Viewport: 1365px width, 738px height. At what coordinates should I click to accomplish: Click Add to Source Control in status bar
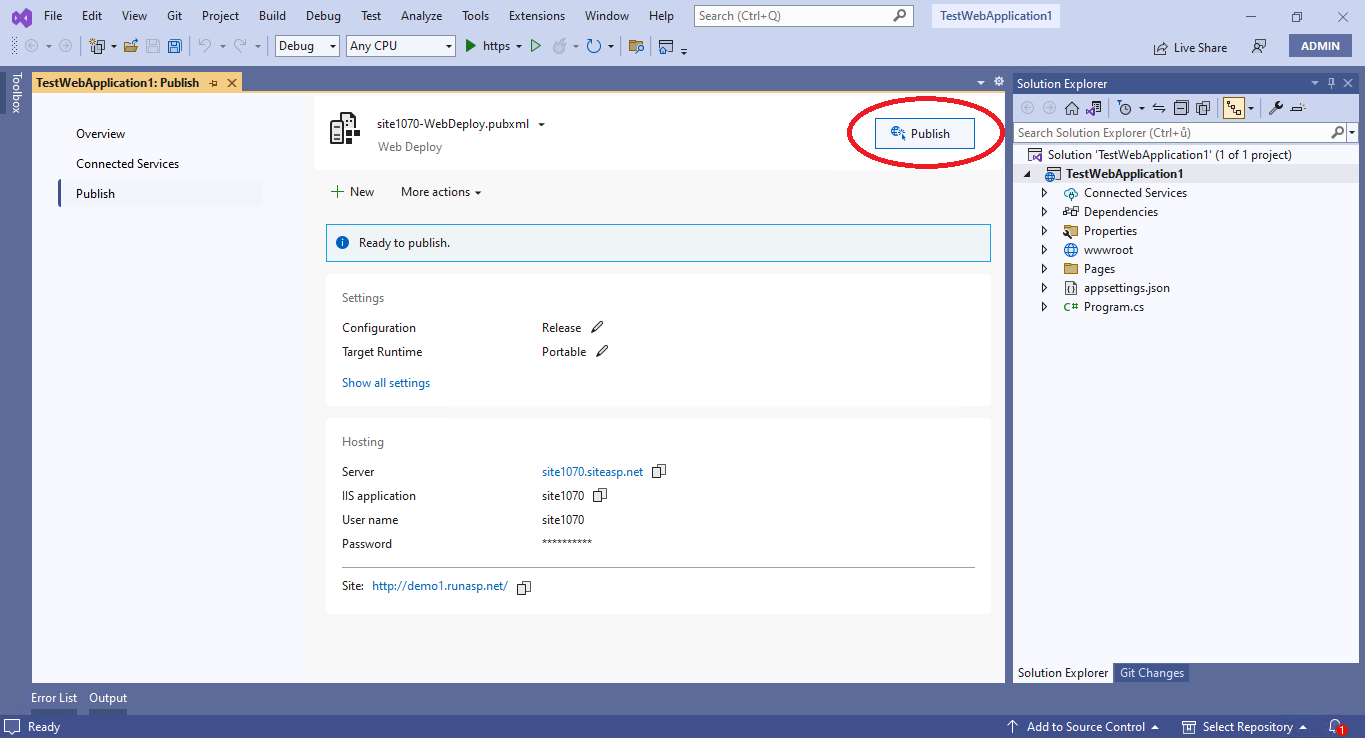click(x=1084, y=727)
